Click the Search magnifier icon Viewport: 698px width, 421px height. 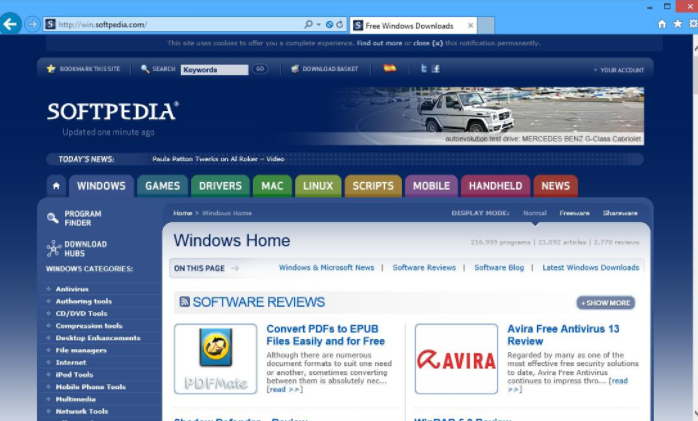click(145, 69)
